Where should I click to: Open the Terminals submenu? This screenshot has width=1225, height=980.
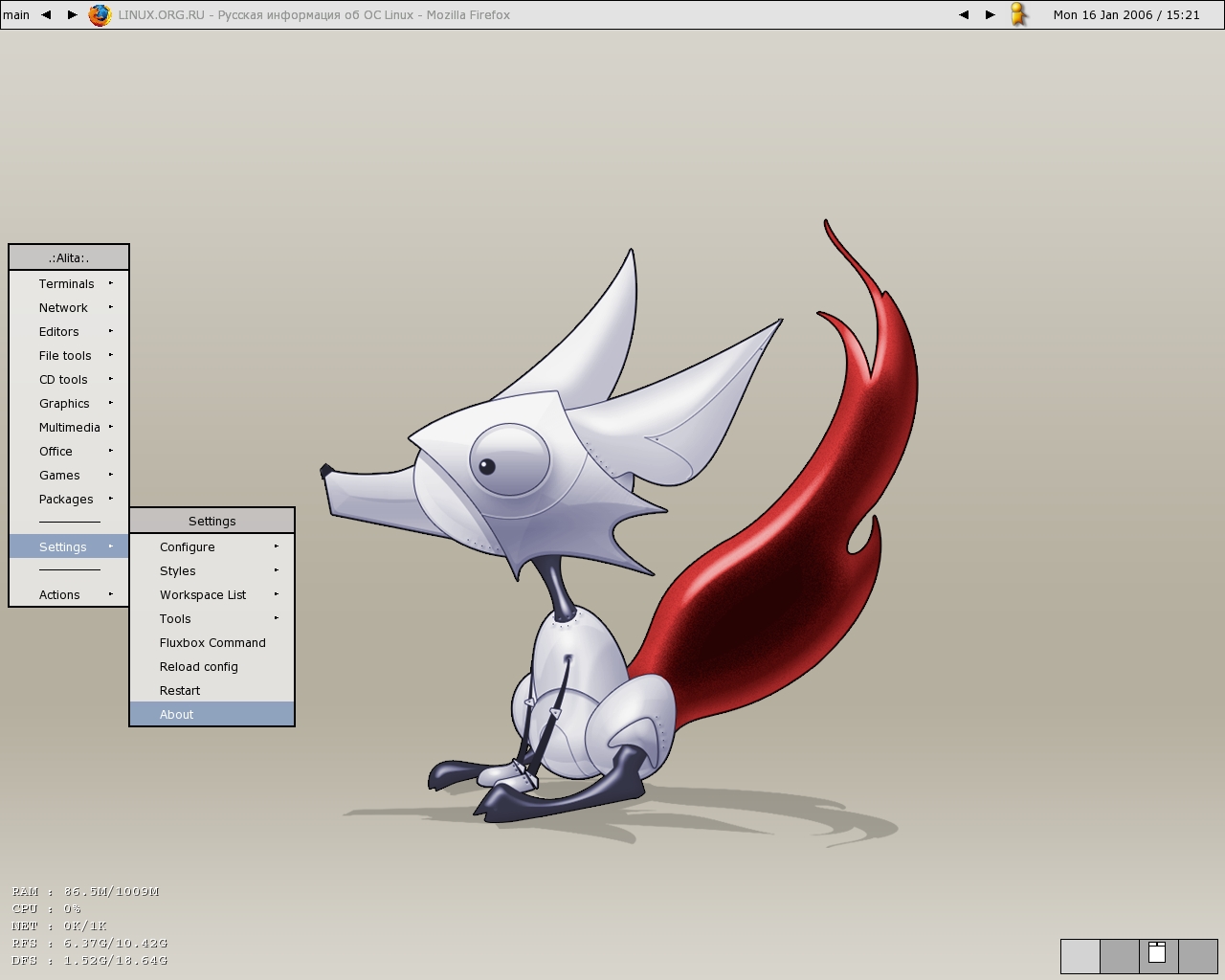tap(69, 283)
